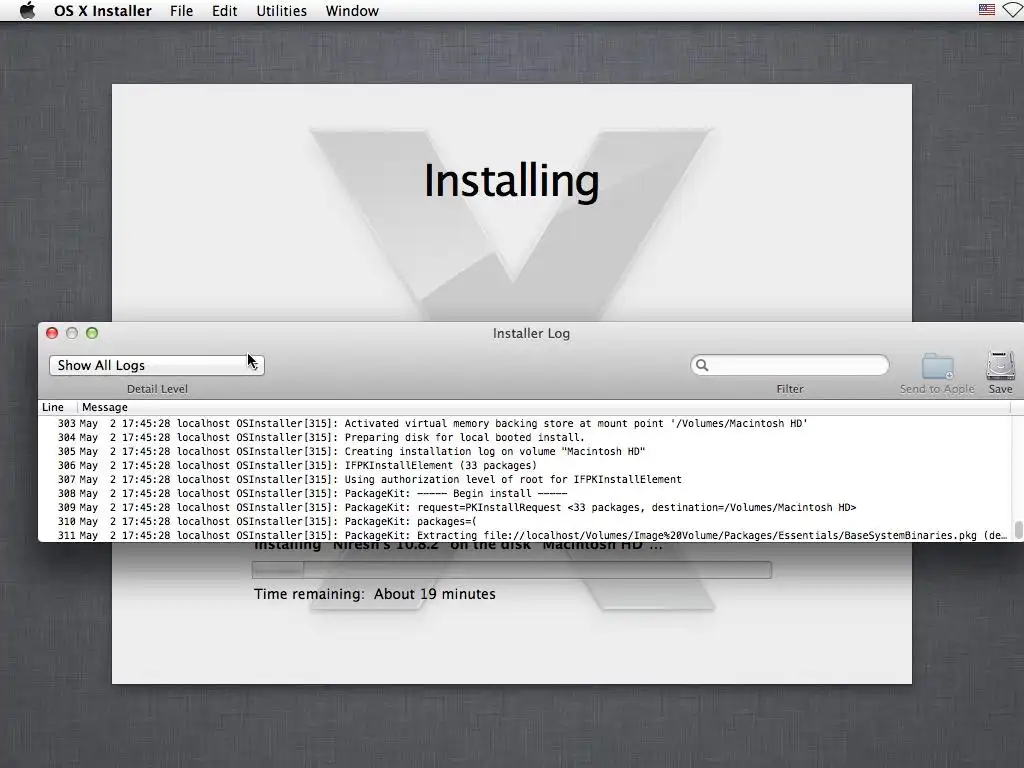Click the Detail Level label
Image resolution: width=1024 pixels, height=768 pixels.
pyautogui.click(x=157, y=389)
